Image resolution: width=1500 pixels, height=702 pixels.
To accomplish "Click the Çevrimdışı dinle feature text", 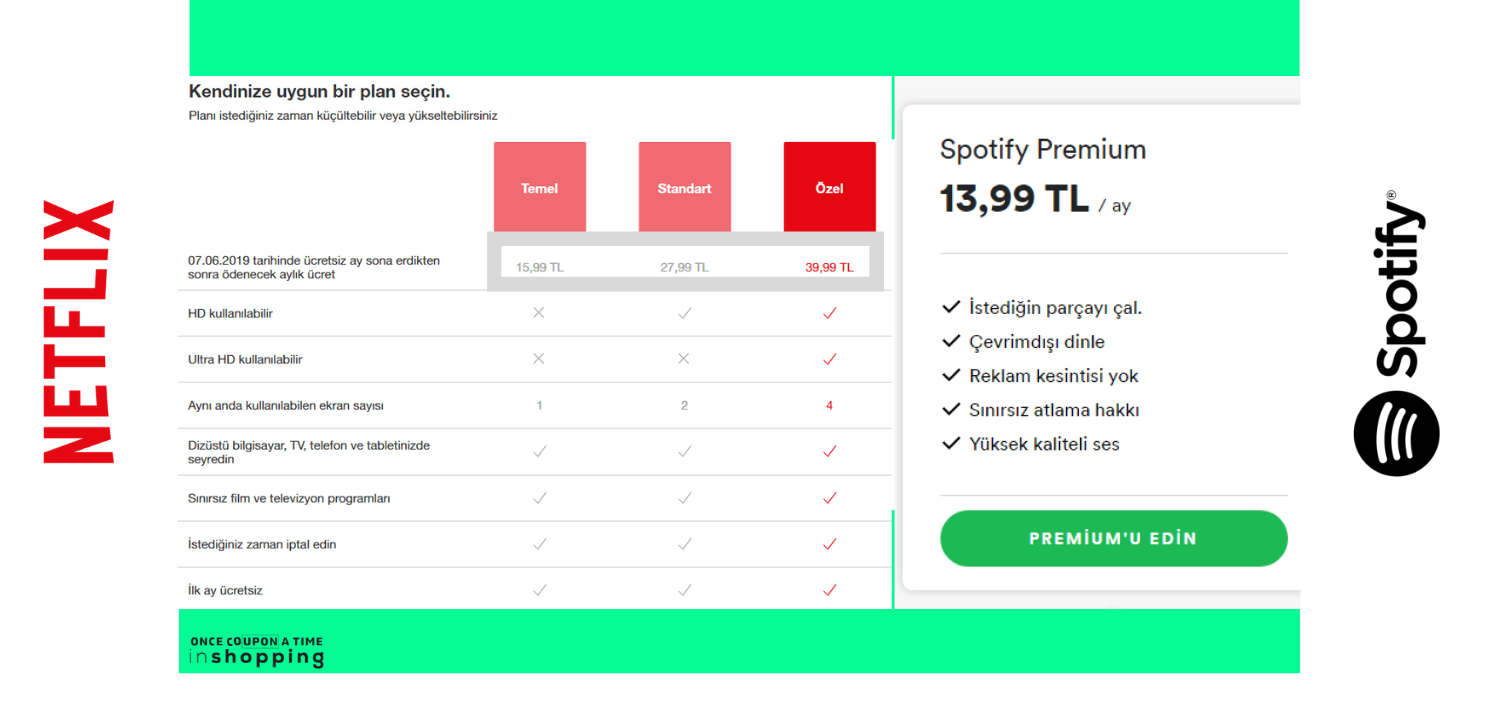I will pos(1037,342).
